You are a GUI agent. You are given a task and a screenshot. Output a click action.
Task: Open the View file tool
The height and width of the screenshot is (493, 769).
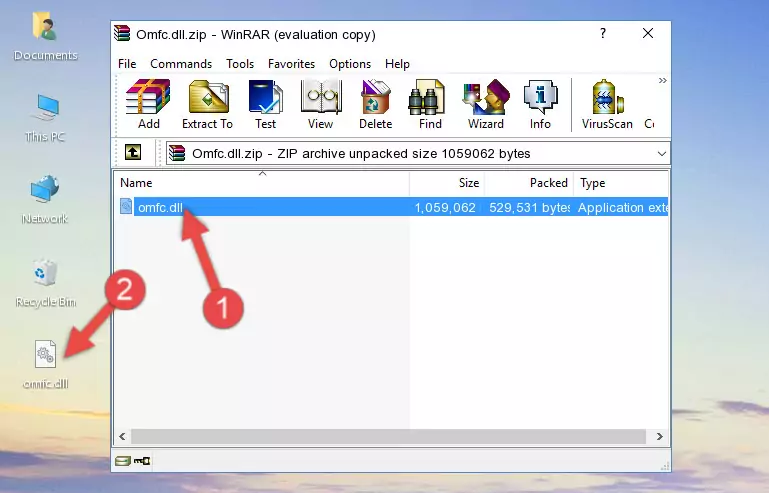321,104
